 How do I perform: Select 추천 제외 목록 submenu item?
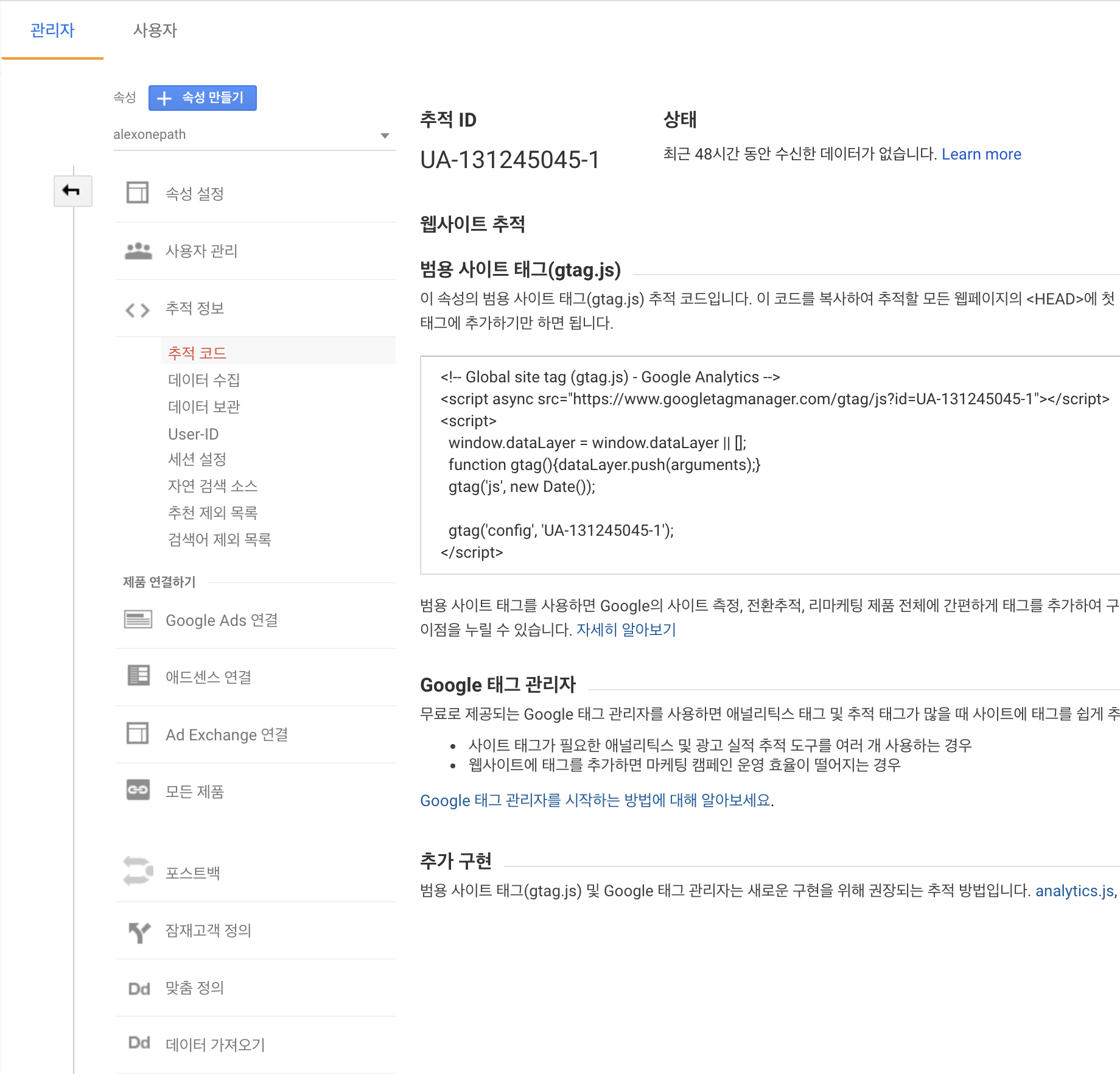[212, 513]
